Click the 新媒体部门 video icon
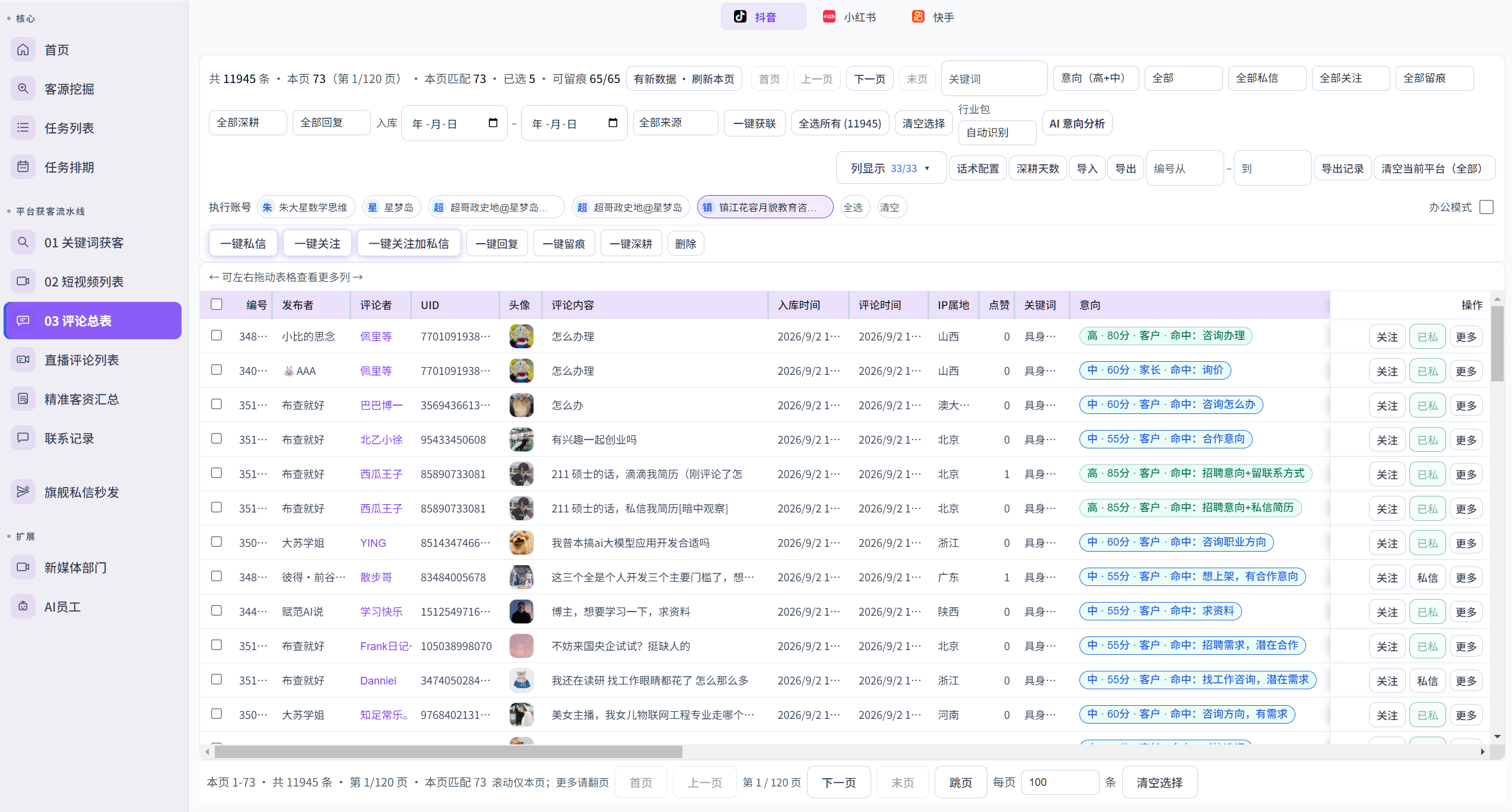The height and width of the screenshot is (812, 1512). (23, 567)
